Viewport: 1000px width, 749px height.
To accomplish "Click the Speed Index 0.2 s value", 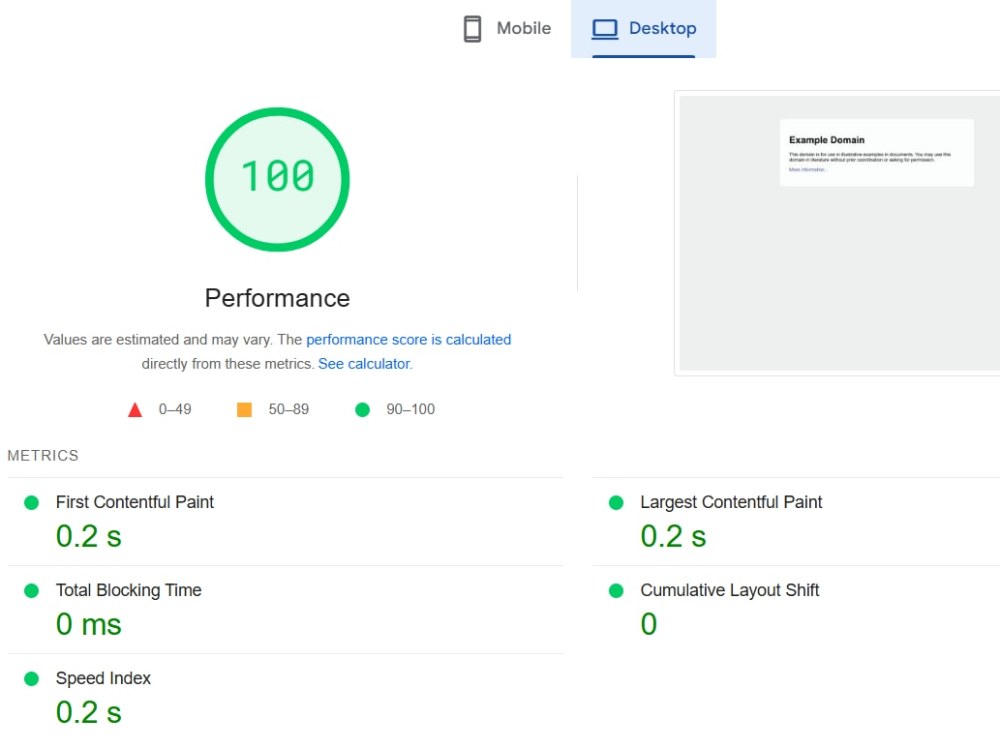I will [x=88, y=712].
